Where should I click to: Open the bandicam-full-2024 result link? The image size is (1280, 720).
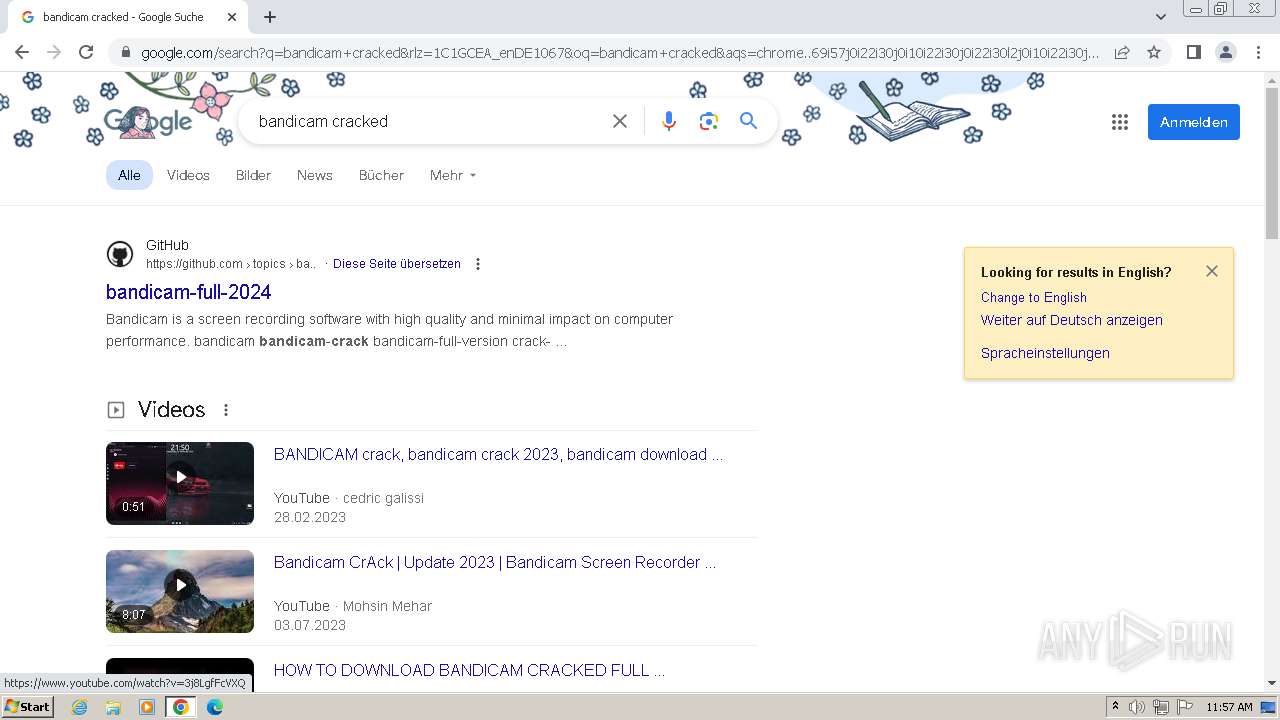(x=188, y=292)
